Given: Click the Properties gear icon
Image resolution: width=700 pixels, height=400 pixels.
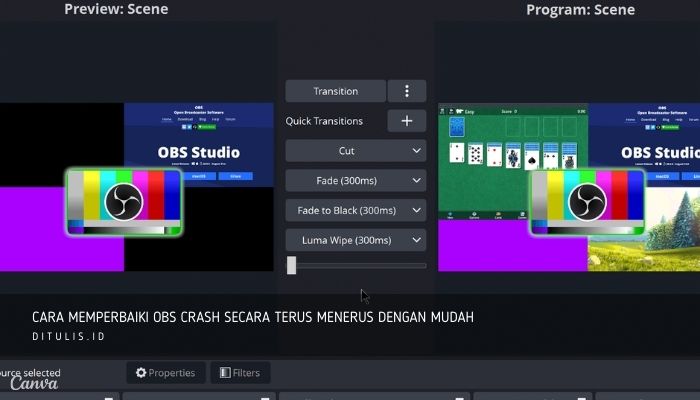Looking at the screenshot, I should [141, 373].
